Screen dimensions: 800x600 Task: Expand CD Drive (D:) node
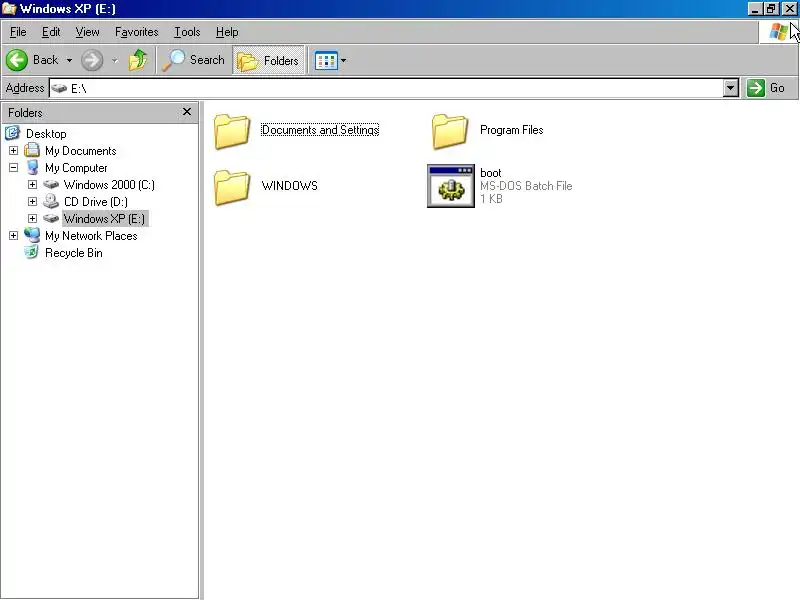[x=33, y=202]
